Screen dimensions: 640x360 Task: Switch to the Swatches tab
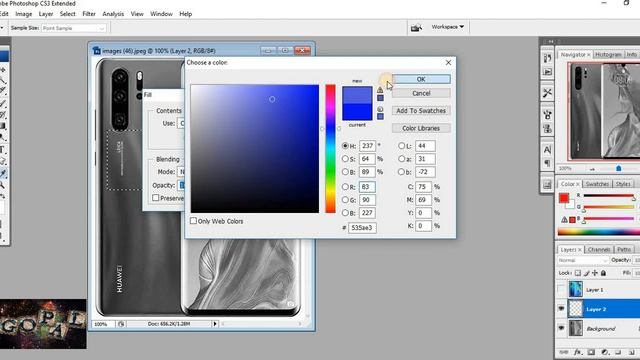pos(597,184)
